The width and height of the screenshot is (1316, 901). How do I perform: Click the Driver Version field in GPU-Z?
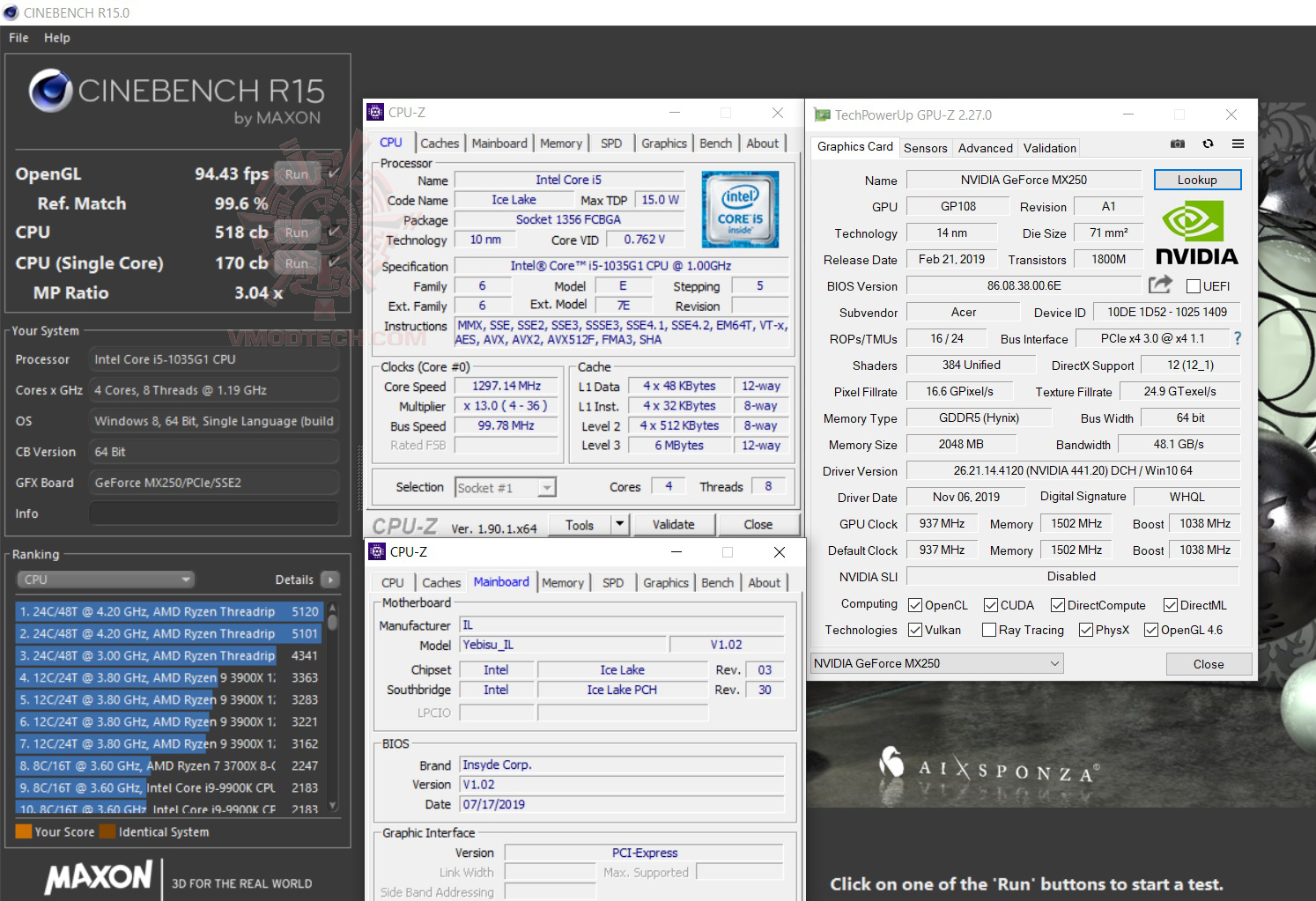pos(1073,470)
